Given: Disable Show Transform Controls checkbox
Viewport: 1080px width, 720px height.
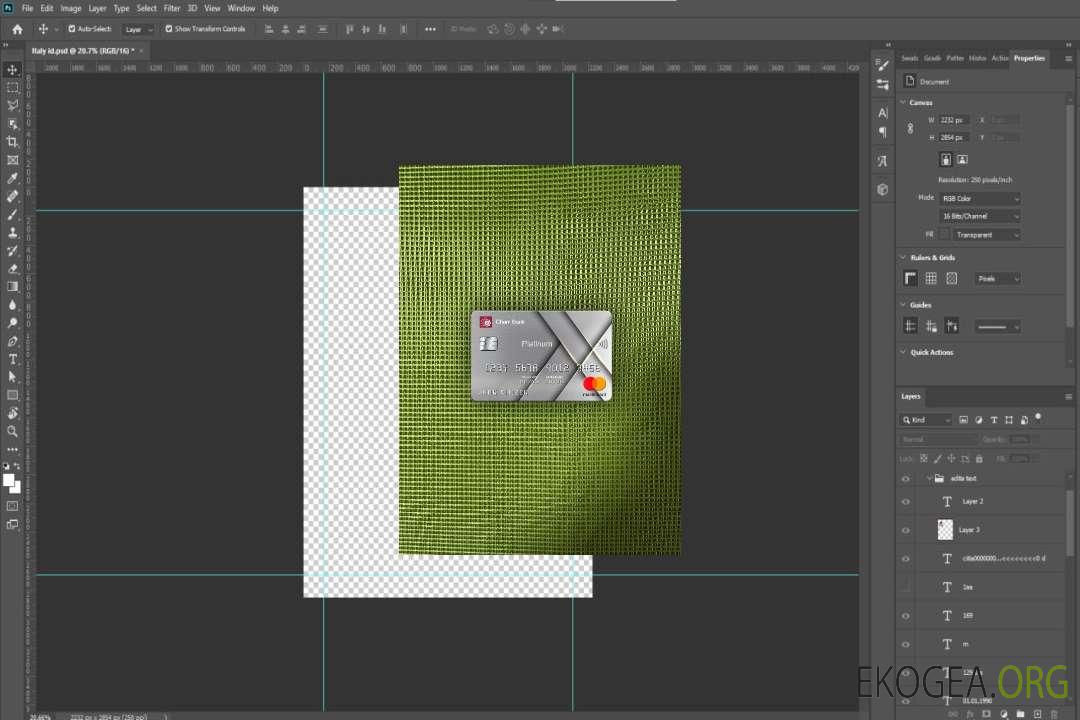Looking at the screenshot, I should (x=169, y=29).
